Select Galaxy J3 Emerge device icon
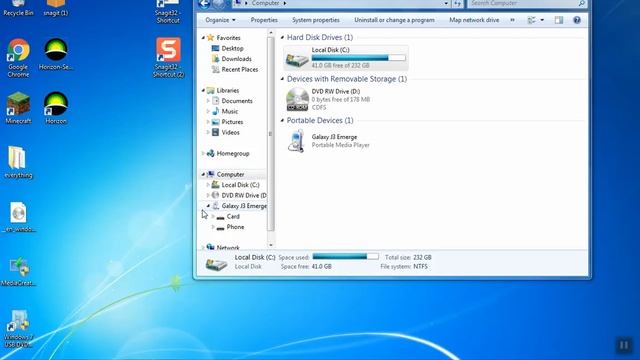Screen dimensions: 640x360 click(297, 141)
